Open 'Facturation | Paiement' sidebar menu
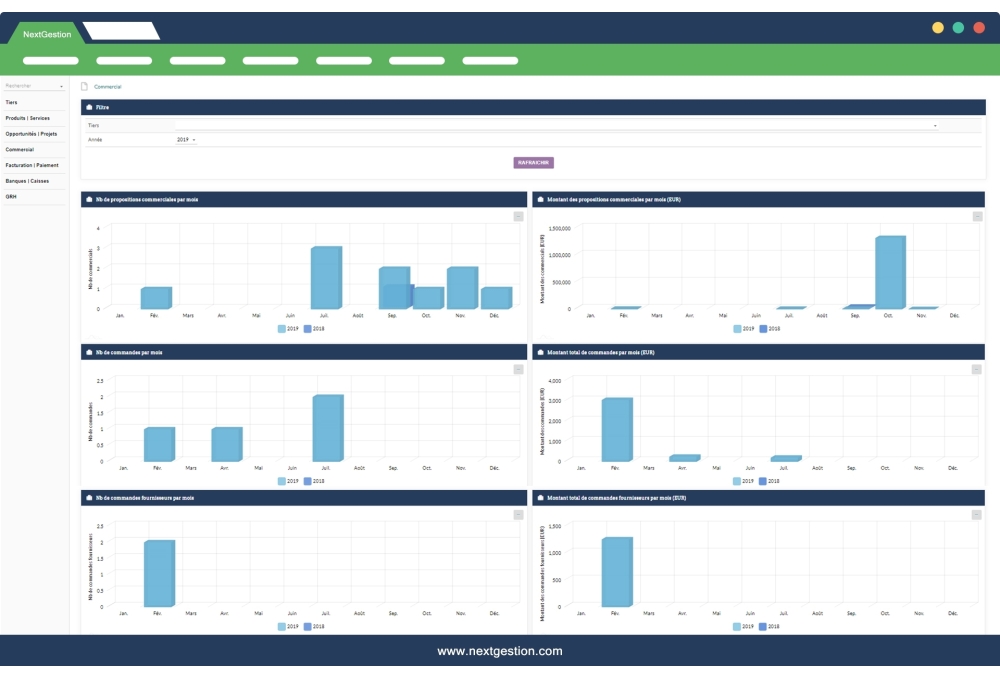 [x=32, y=165]
